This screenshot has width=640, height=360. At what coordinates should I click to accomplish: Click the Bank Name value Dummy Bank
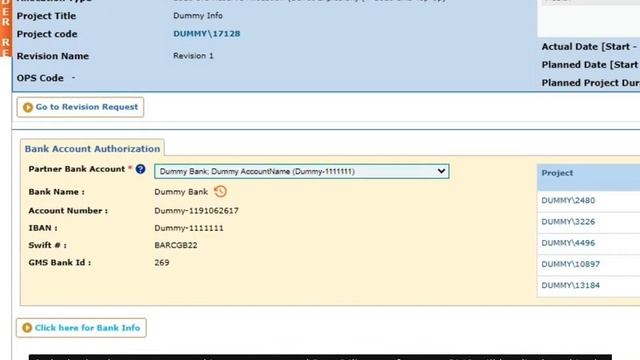point(181,192)
